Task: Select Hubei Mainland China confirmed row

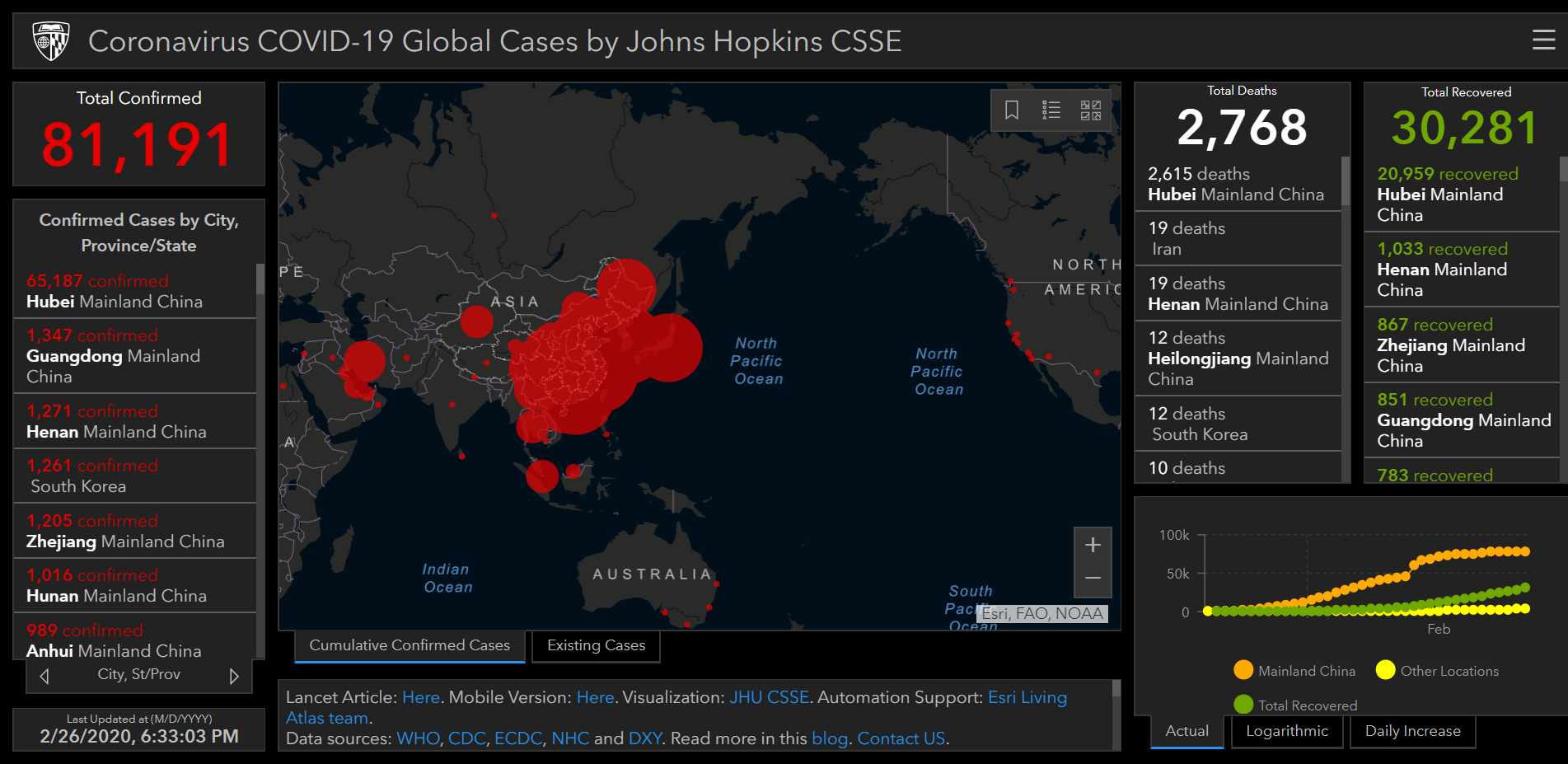Action: click(x=135, y=291)
